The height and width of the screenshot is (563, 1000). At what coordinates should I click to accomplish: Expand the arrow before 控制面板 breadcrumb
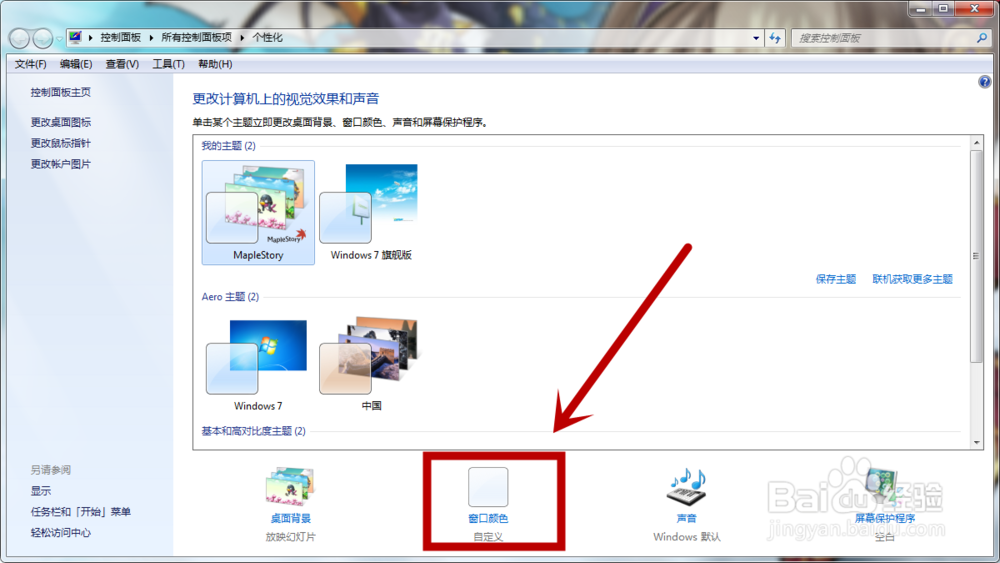(x=91, y=38)
